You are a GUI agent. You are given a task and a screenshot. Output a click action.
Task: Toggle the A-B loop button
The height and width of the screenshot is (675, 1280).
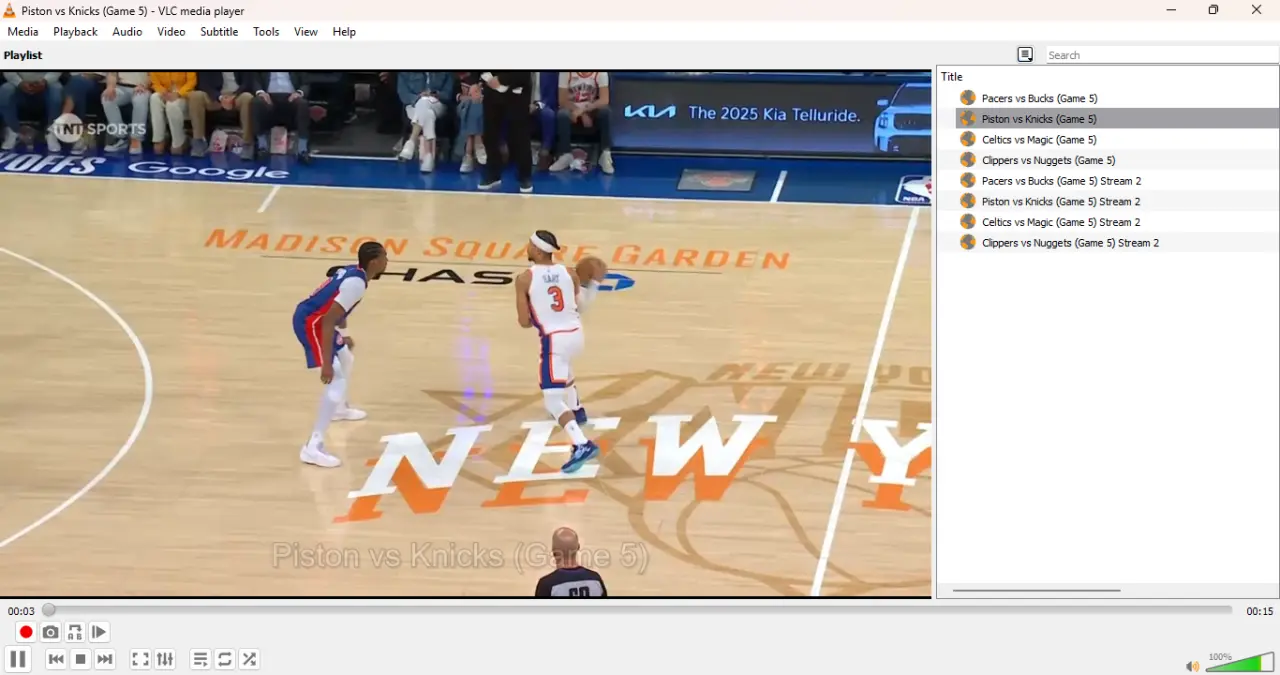75,632
